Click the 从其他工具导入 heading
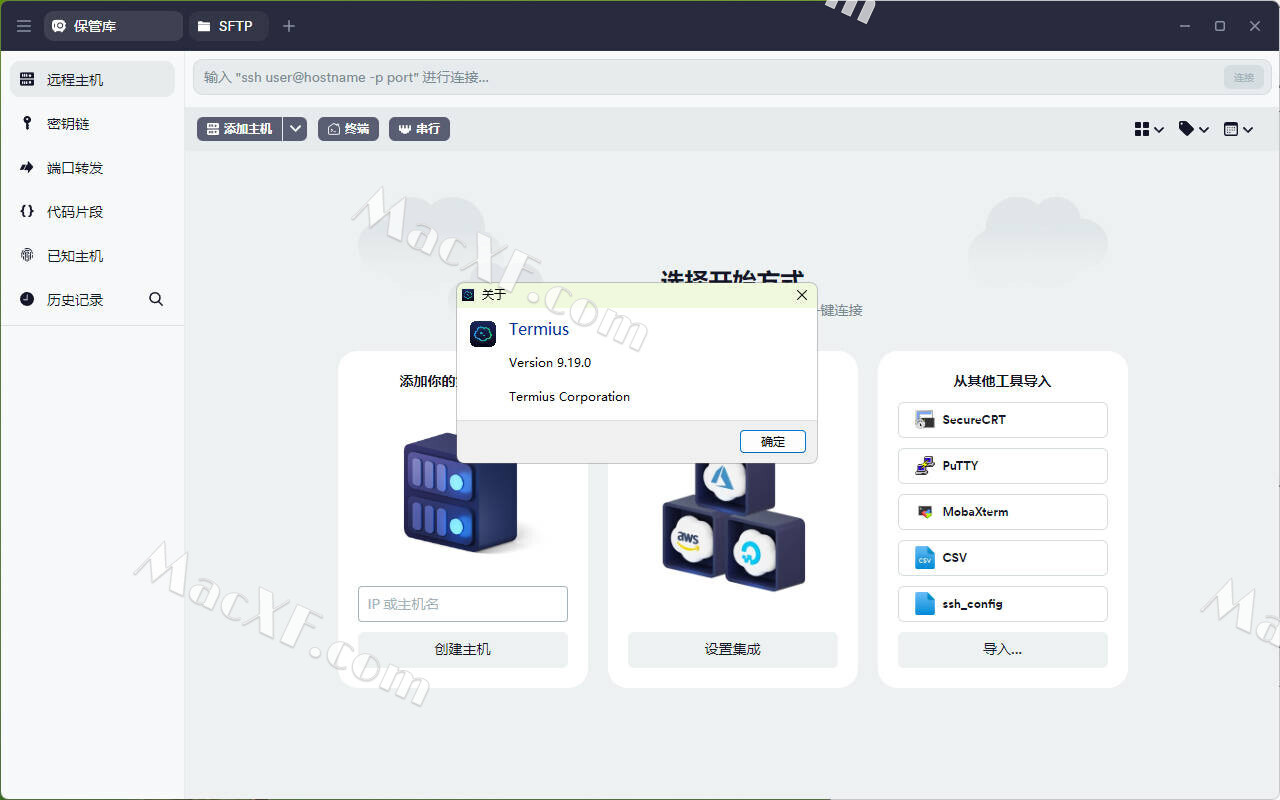 pos(1002,381)
